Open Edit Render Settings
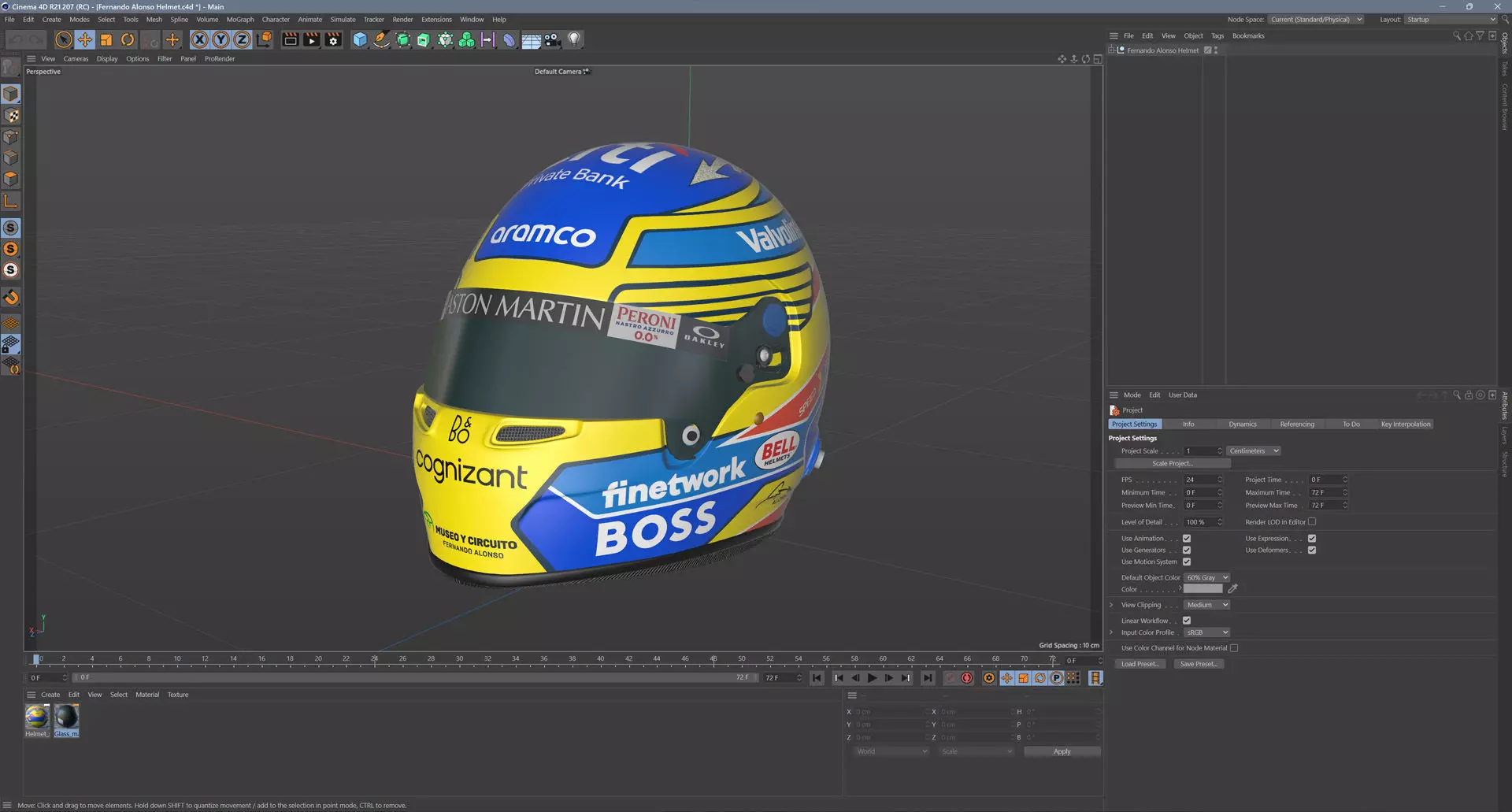This screenshot has width=1512, height=812. 334,39
